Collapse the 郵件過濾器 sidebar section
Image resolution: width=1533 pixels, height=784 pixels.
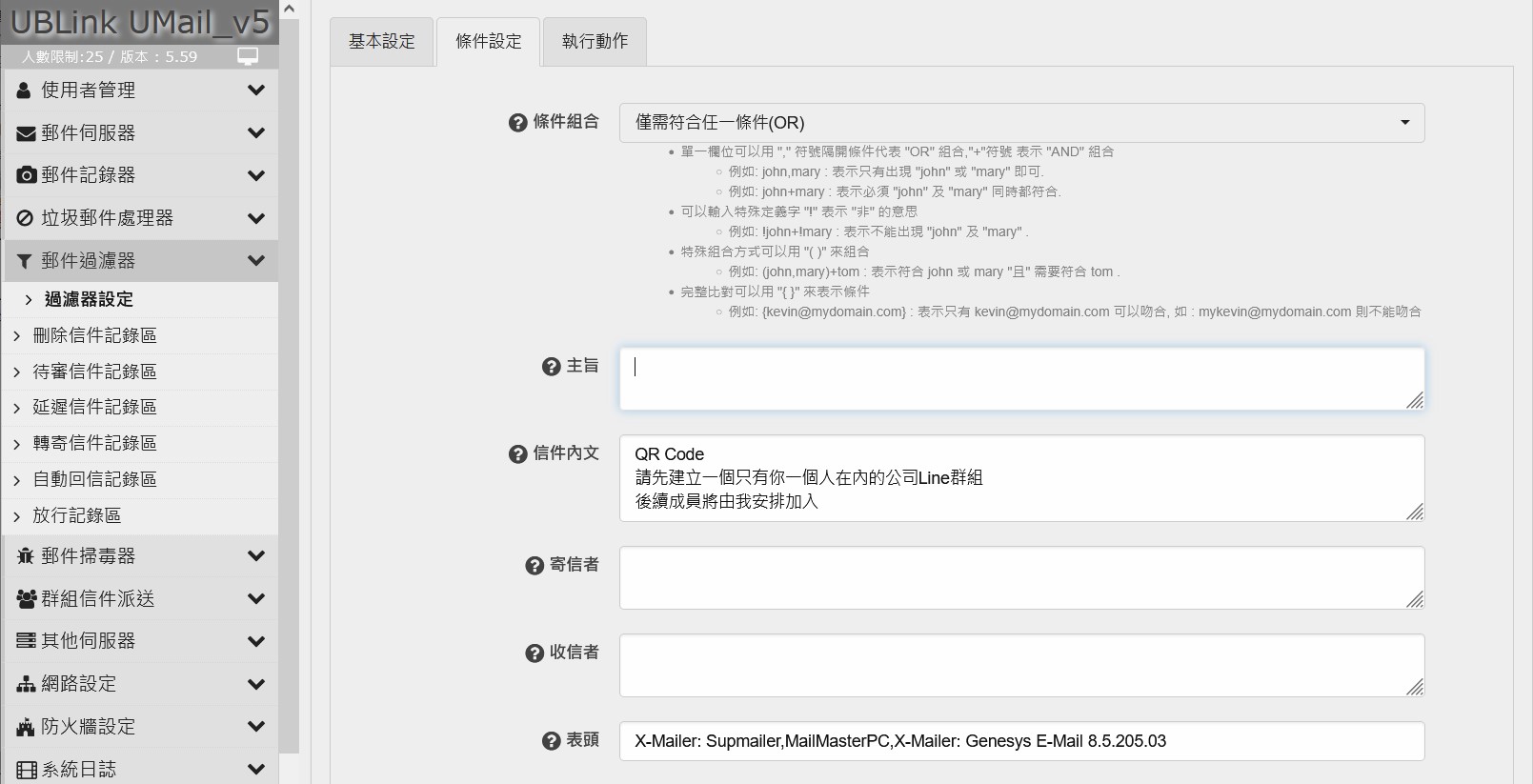pos(140,261)
